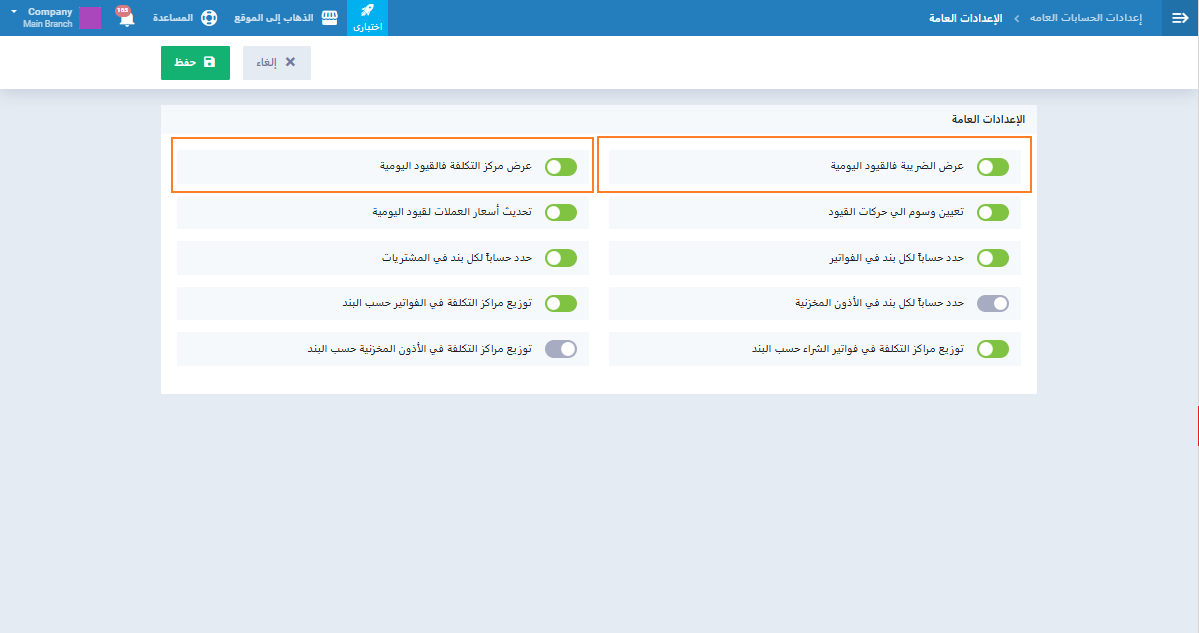The width and height of the screenshot is (1199, 633).
Task: Cancel changes with the إلغاء button
Action: click(277, 62)
